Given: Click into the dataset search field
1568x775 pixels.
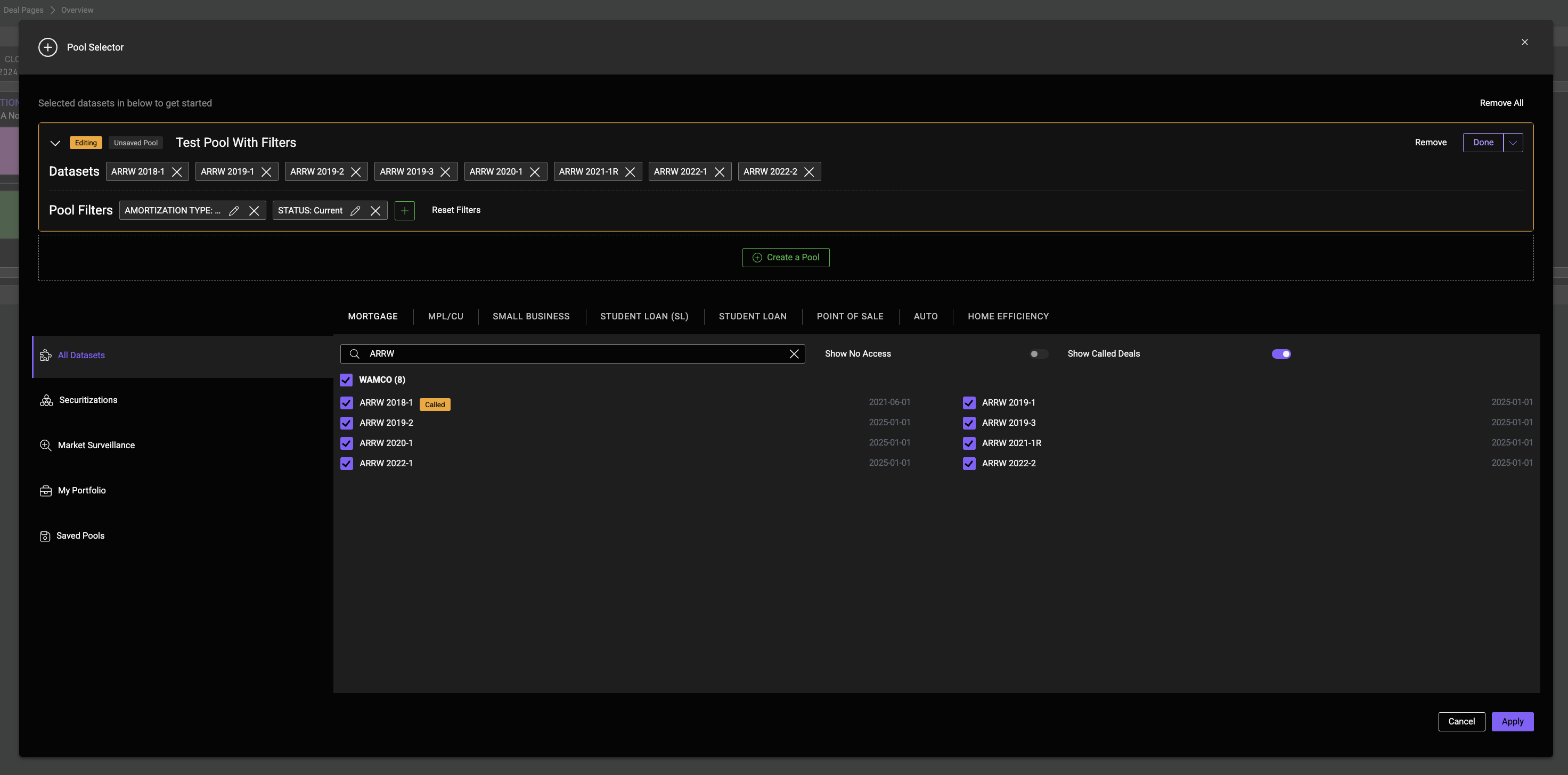Looking at the screenshot, I should coord(572,354).
